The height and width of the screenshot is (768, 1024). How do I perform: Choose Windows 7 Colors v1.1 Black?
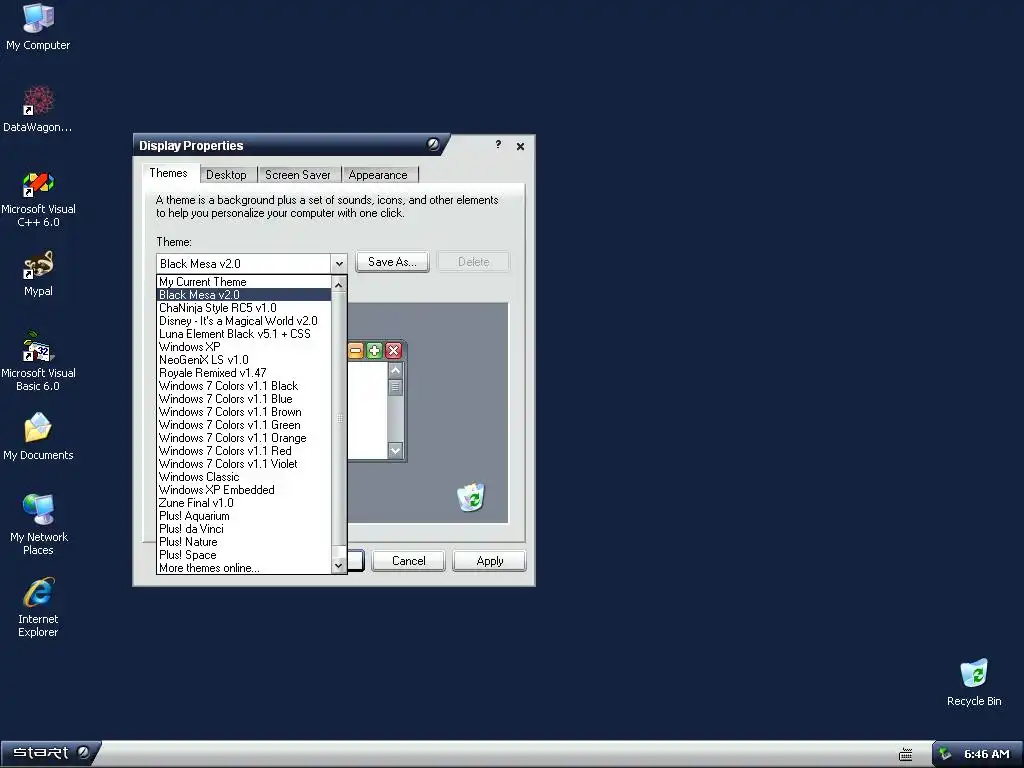244,386
